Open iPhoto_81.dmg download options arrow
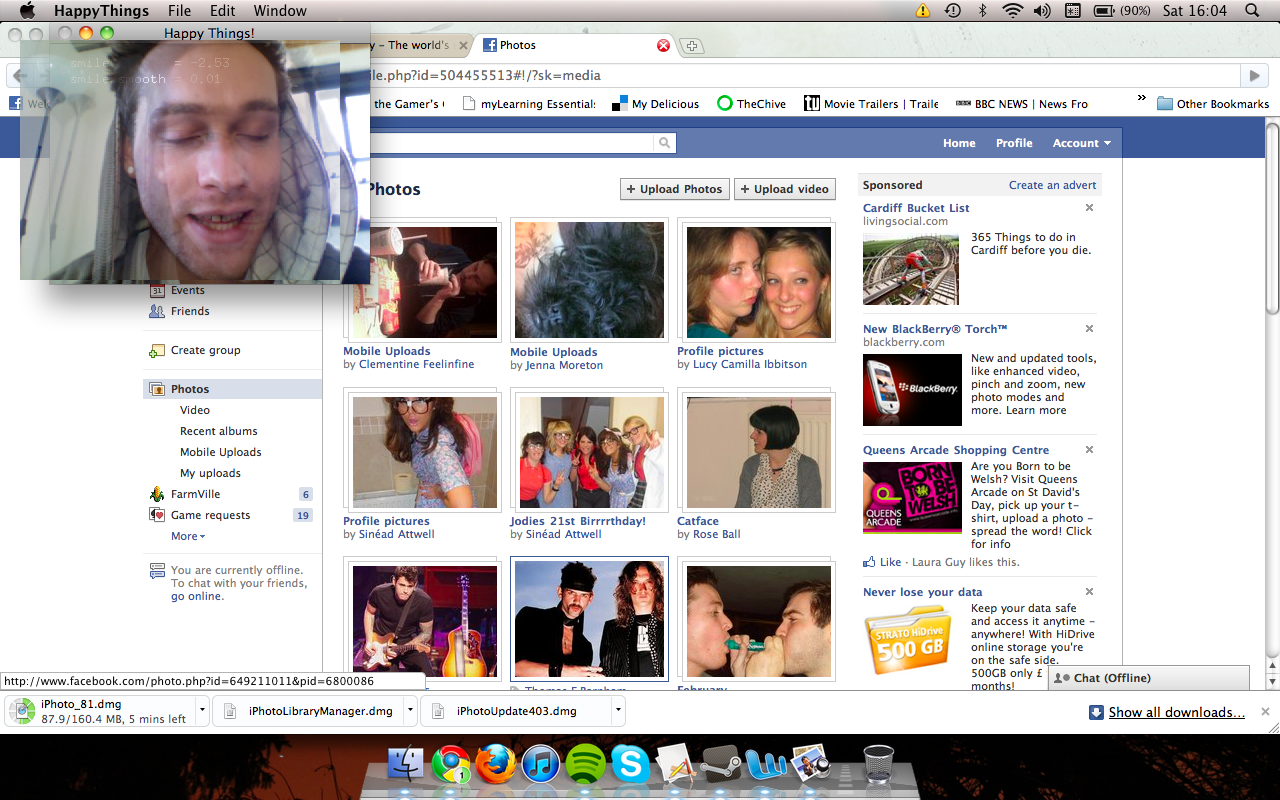This screenshot has height=800, width=1280. pos(203,711)
